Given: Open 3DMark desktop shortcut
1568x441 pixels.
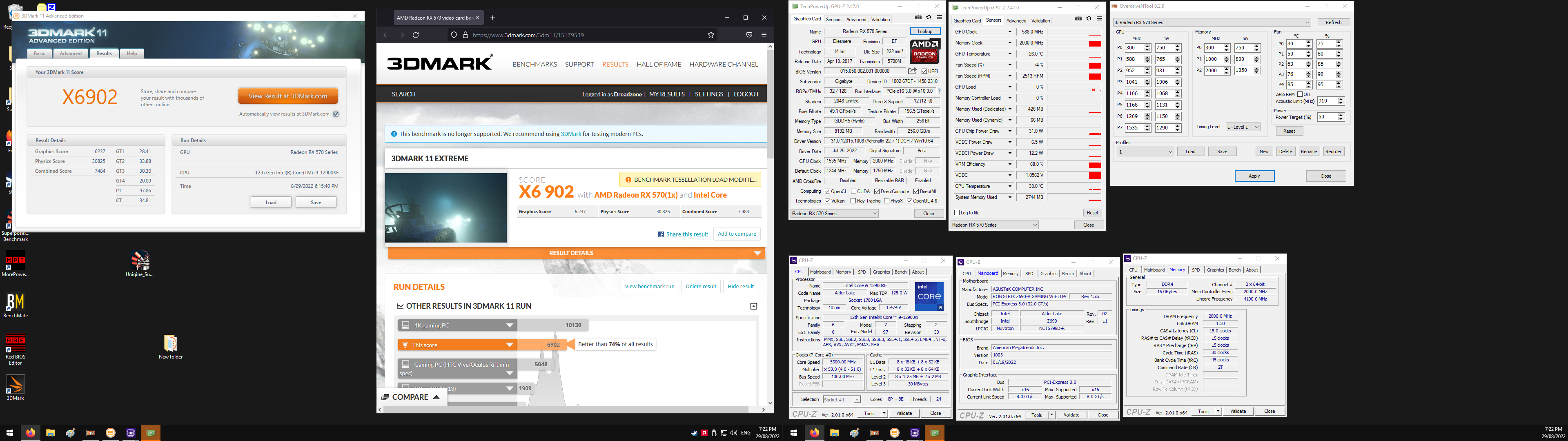Looking at the screenshot, I should click(15, 388).
